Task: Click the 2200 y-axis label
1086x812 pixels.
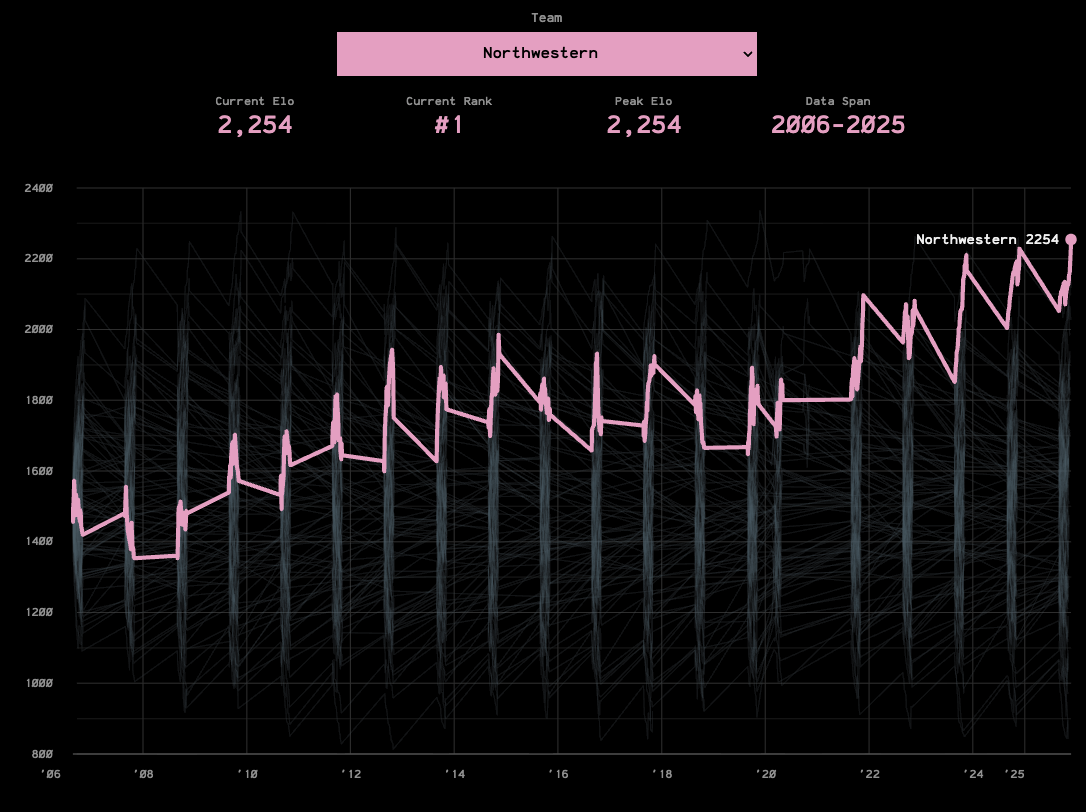Action: coord(39,258)
